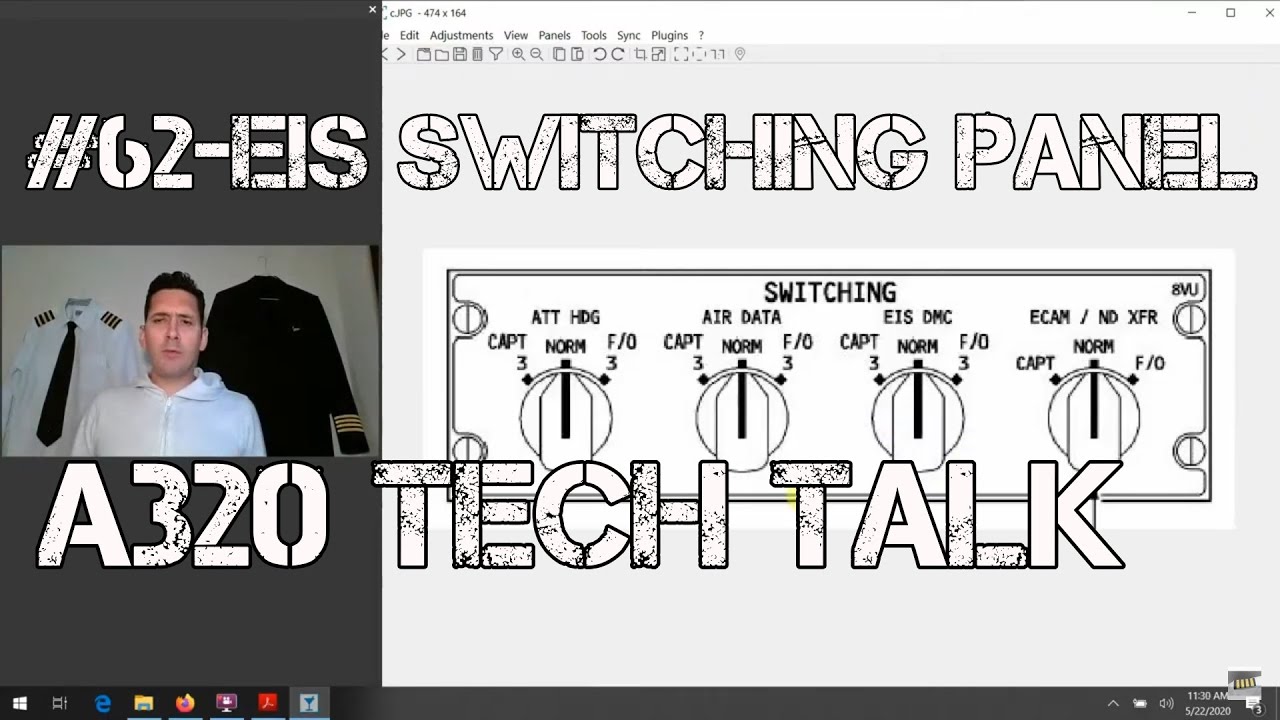This screenshot has height=720, width=1280.
Task: Go to the next image arrow
Action: [401, 54]
